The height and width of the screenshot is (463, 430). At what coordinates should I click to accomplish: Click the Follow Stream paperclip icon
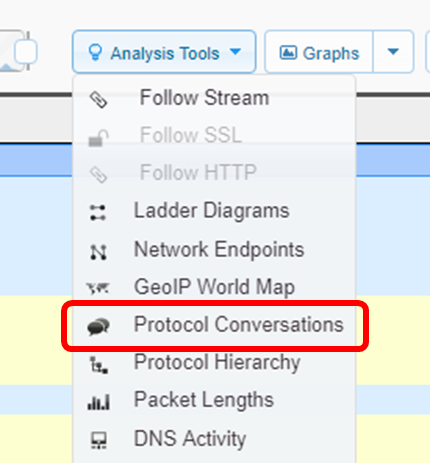tap(98, 99)
